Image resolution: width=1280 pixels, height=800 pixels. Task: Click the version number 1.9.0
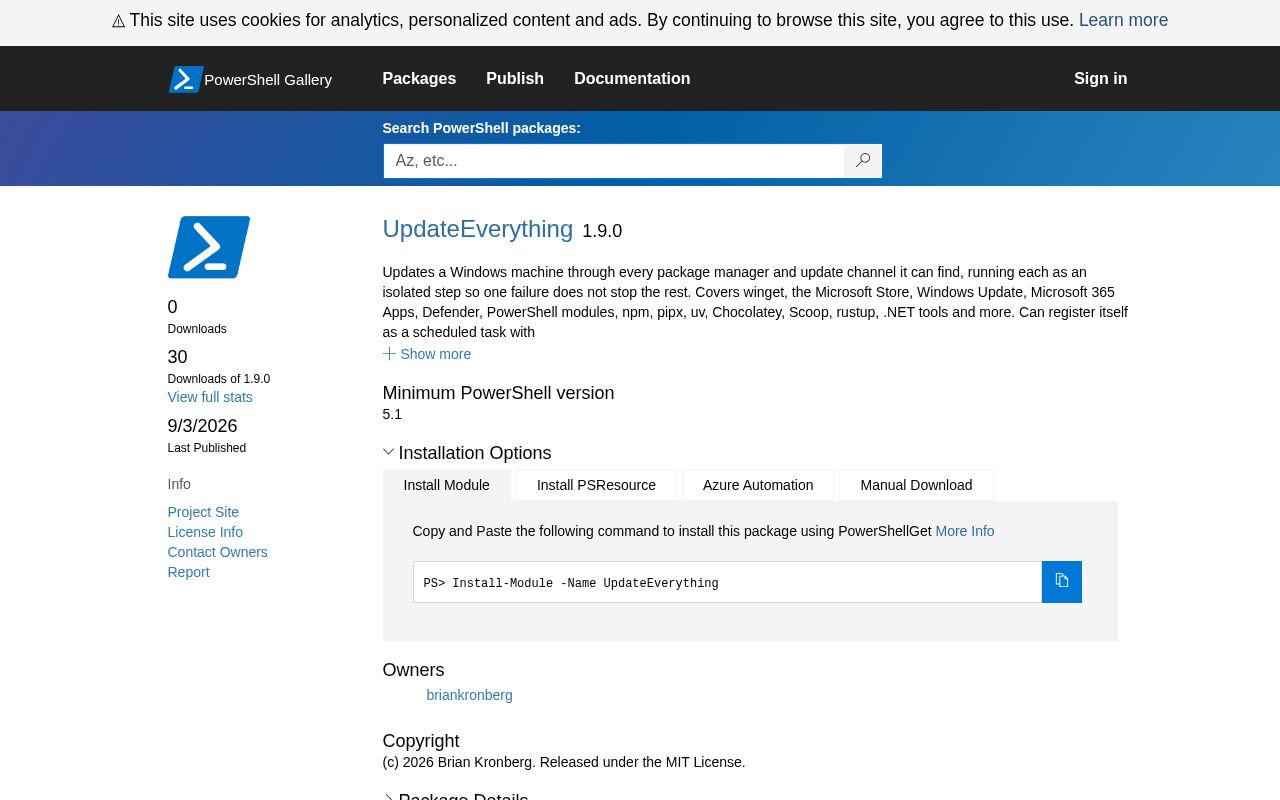click(x=602, y=231)
